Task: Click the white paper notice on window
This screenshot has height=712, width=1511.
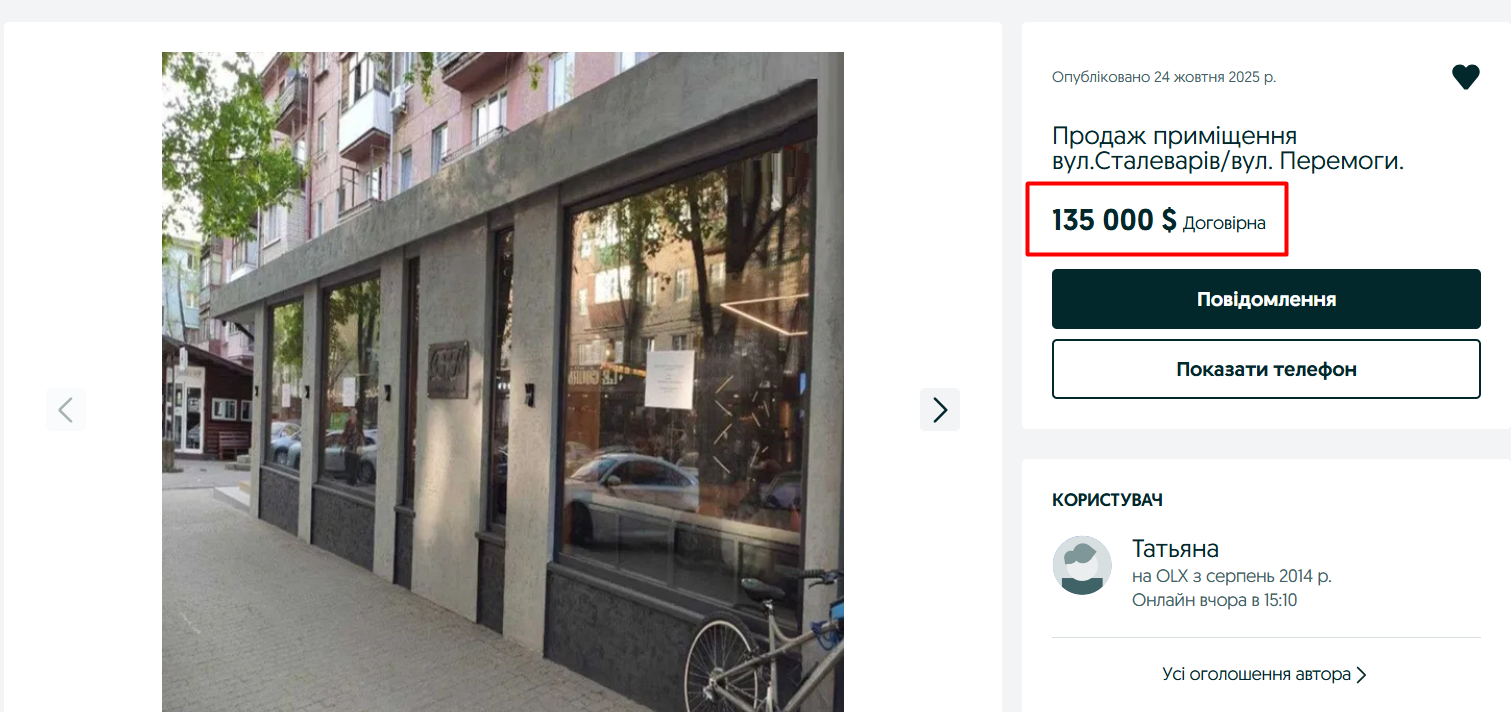Action: (x=669, y=379)
